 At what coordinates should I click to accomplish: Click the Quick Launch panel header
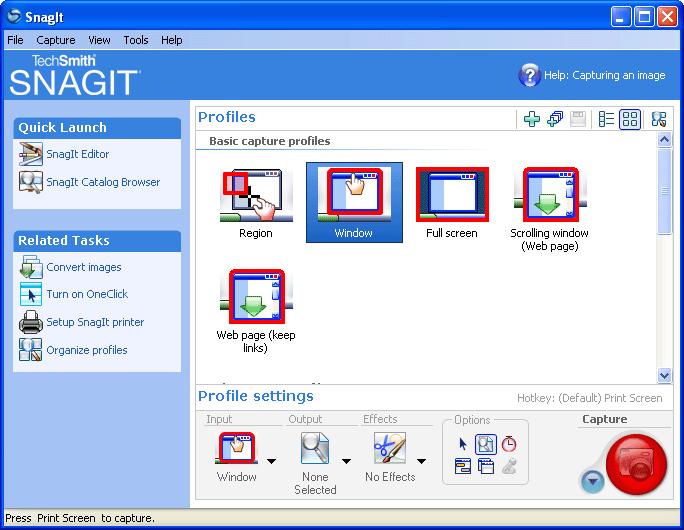coord(97,128)
